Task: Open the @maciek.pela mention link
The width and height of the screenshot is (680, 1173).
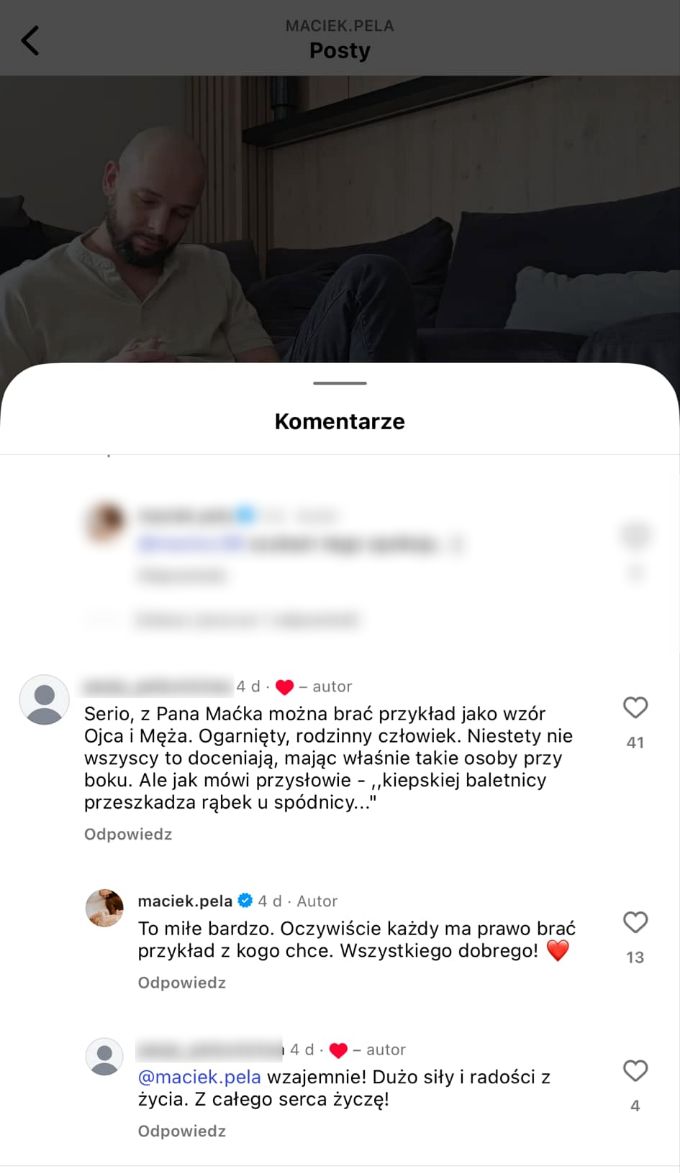Action: point(200,1077)
